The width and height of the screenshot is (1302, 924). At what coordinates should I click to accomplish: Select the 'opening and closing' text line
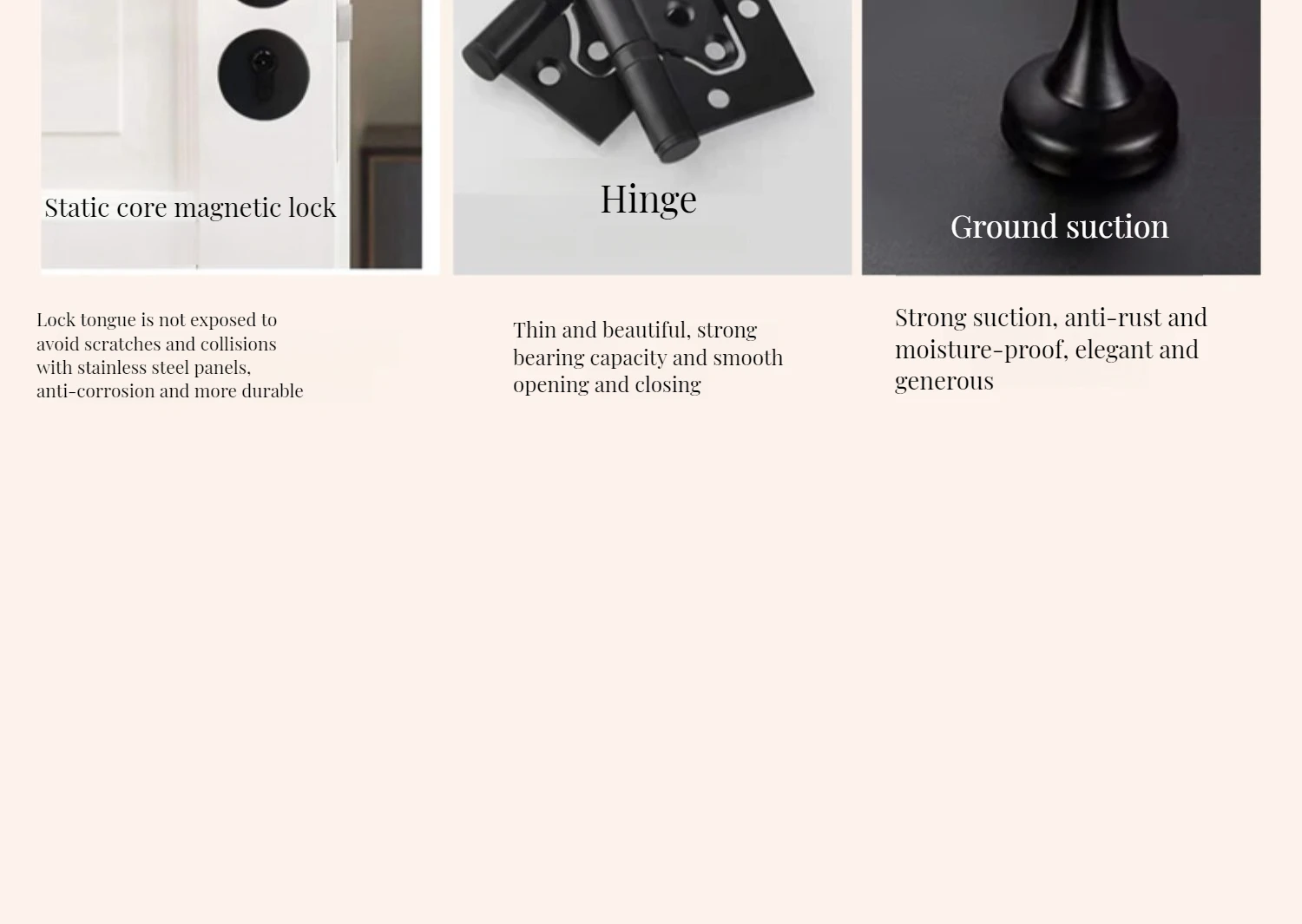click(607, 384)
